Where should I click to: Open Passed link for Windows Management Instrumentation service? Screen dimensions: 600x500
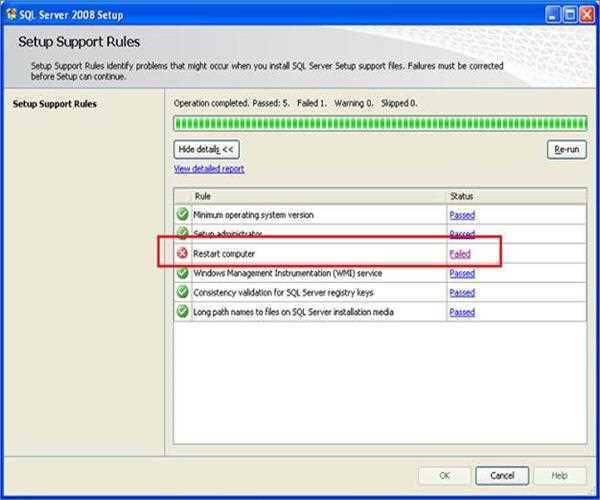(x=462, y=273)
